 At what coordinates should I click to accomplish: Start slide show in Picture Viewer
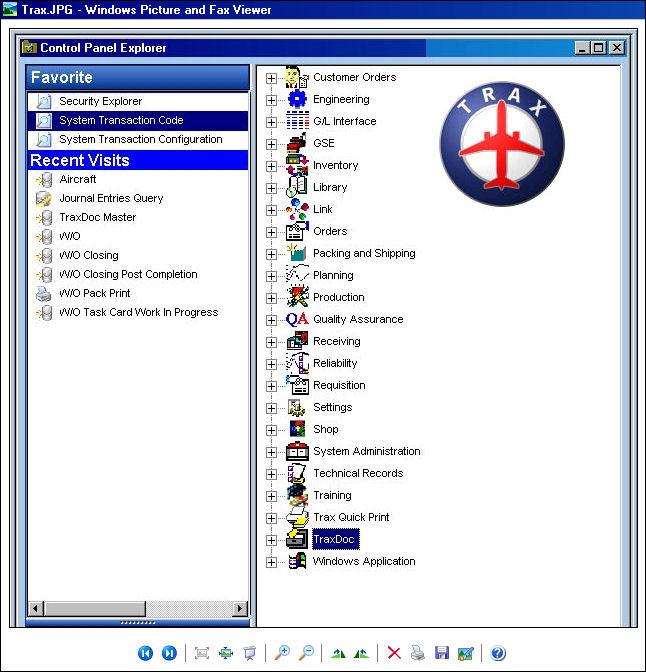[249, 653]
